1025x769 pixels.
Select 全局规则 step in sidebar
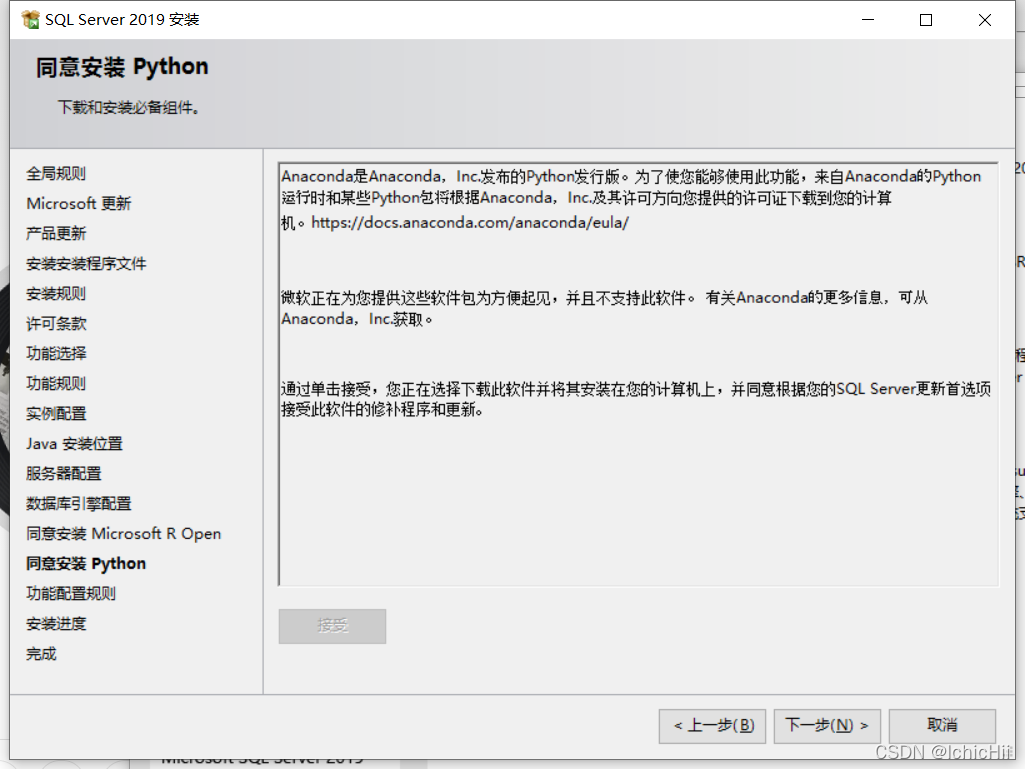tap(56, 174)
